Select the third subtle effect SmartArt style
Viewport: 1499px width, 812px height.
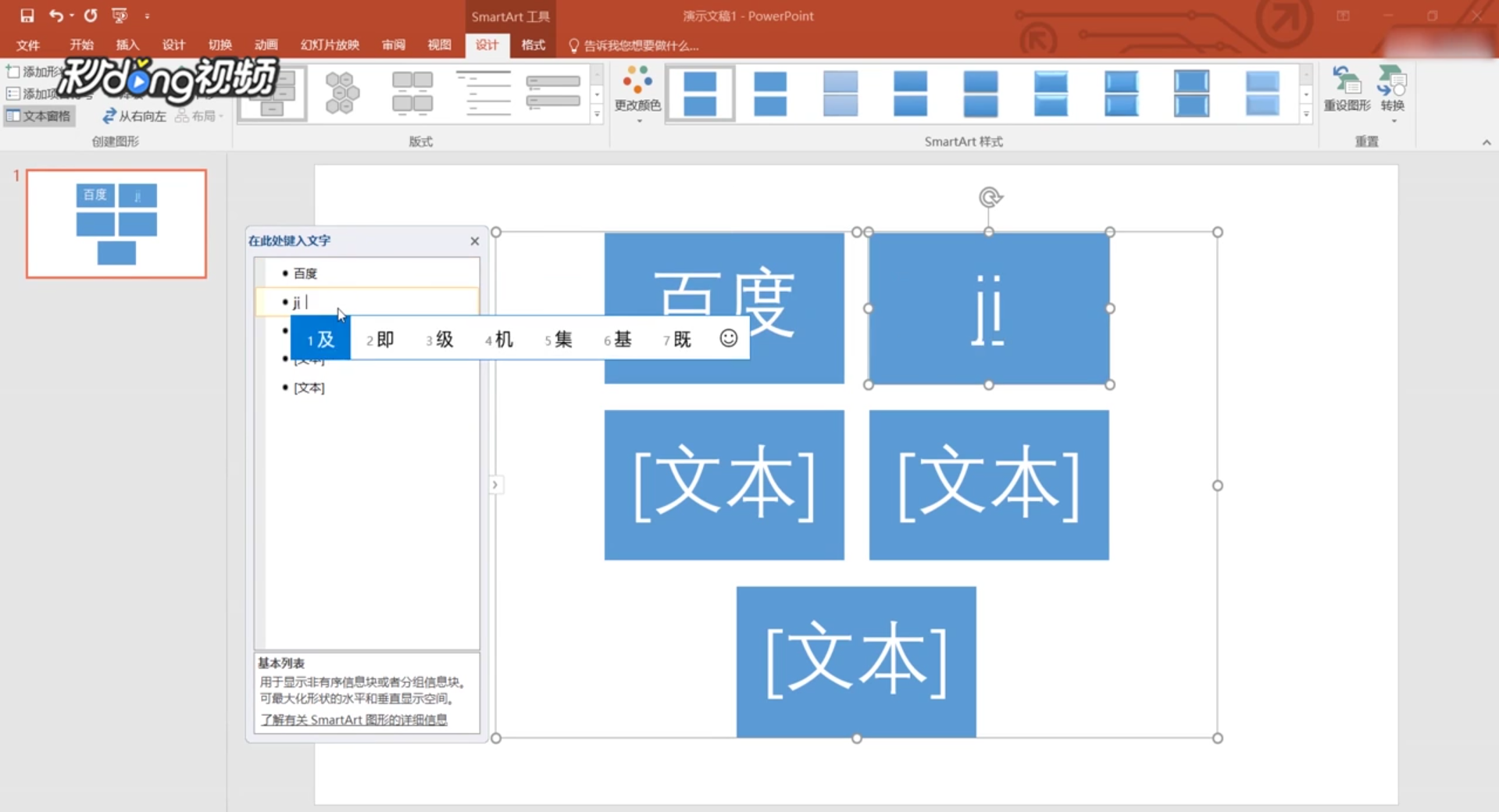pos(841,93)
